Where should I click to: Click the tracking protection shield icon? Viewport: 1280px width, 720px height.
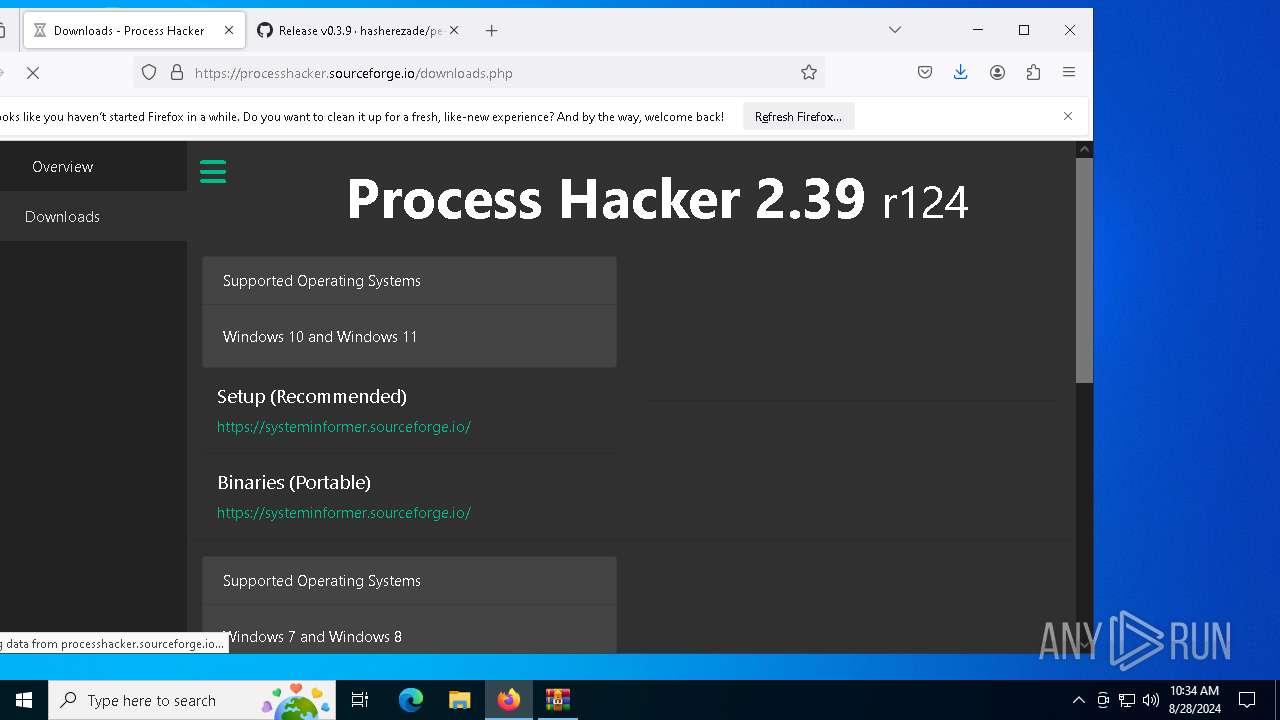pos(149,72)
